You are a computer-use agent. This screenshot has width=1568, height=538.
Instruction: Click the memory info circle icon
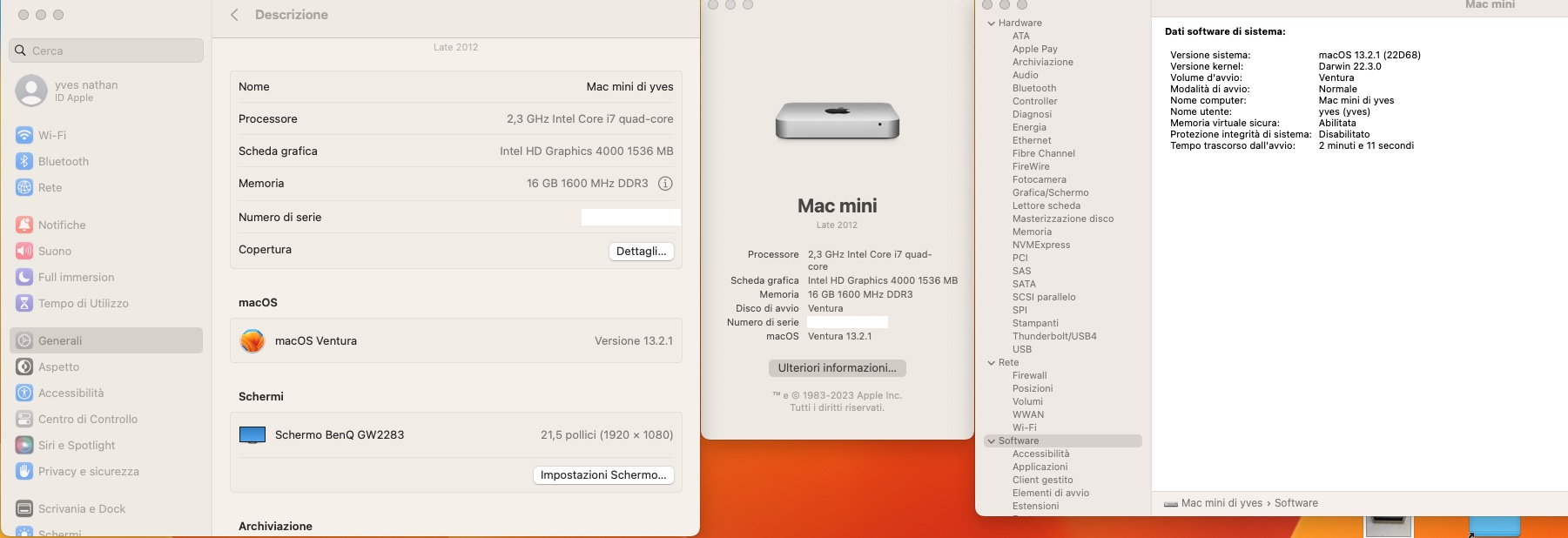click(665, 184)
